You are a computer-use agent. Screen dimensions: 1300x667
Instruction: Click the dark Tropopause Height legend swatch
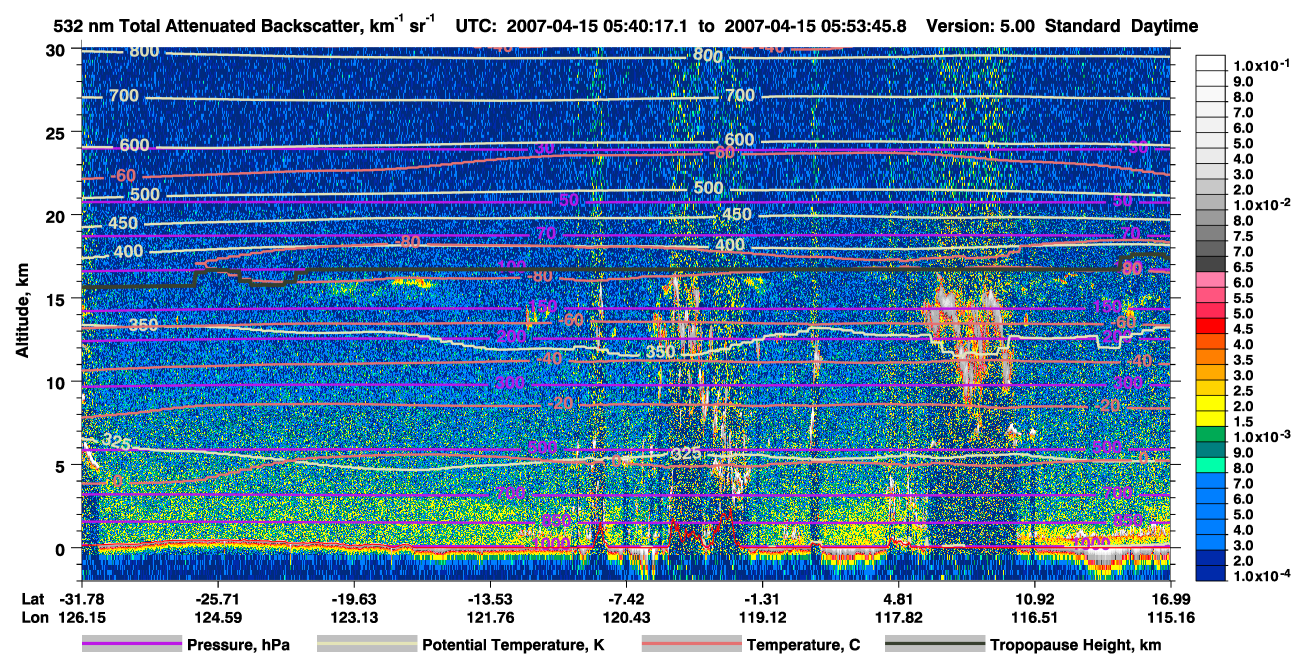point(934,644)
